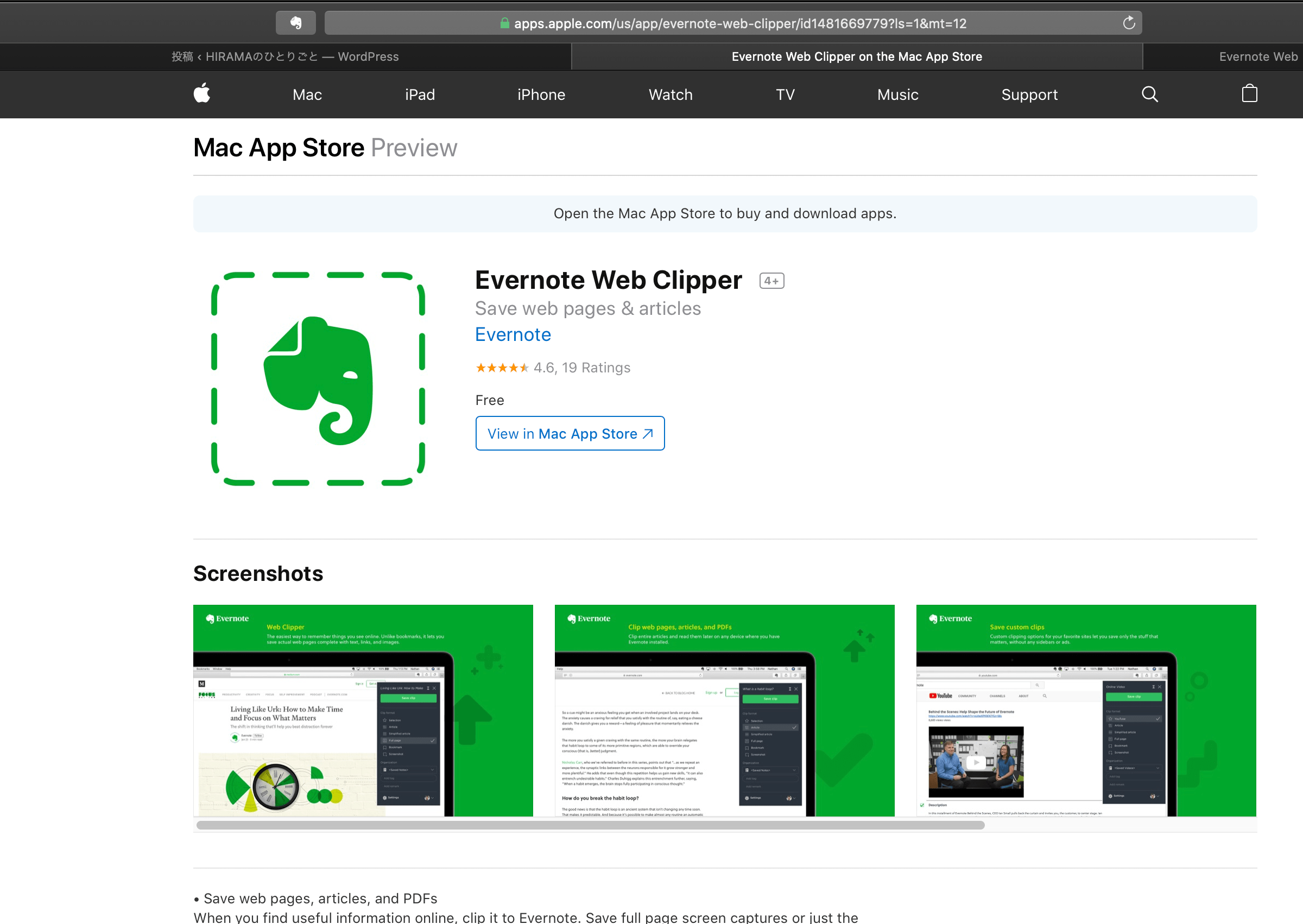Image resolution: width=1303 pixels, height=924 pixels.
Task: Click the lock icon in address bar
Action: [x=504, y=23]
